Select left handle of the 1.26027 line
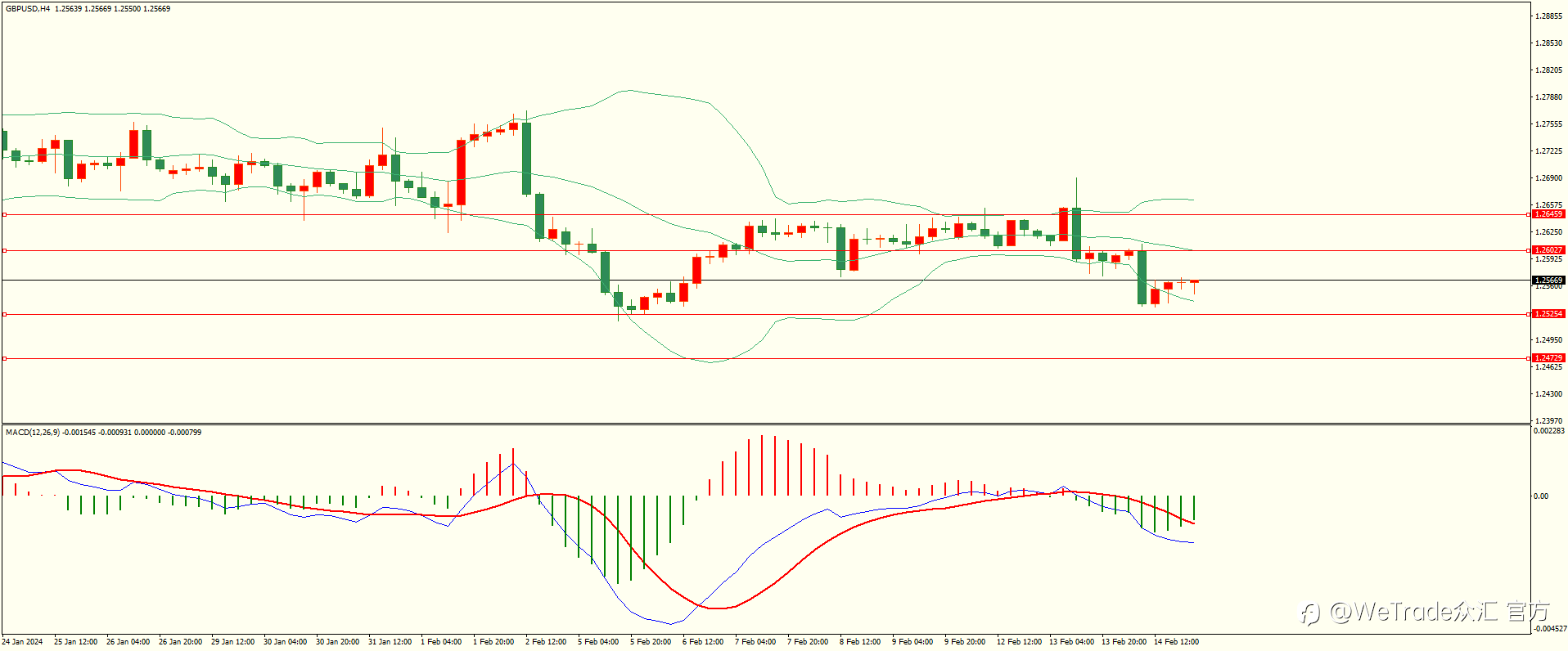This screenshot has height=651, width=1568. (4, 250)
